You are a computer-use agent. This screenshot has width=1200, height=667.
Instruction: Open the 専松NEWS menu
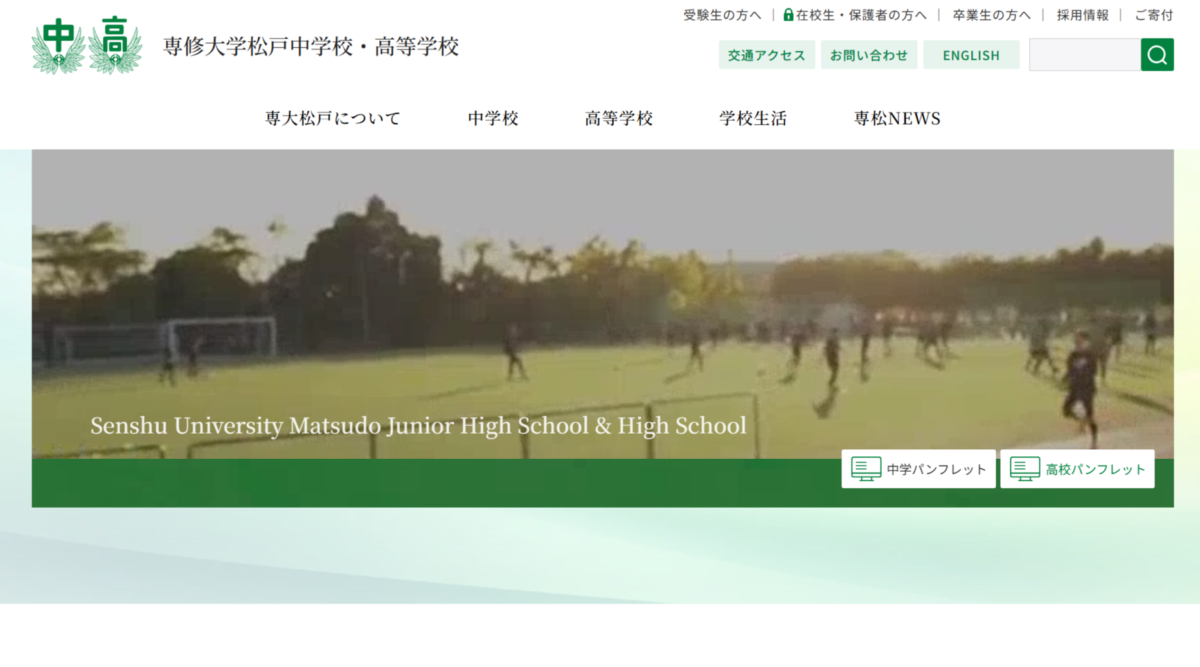point(897,118)
